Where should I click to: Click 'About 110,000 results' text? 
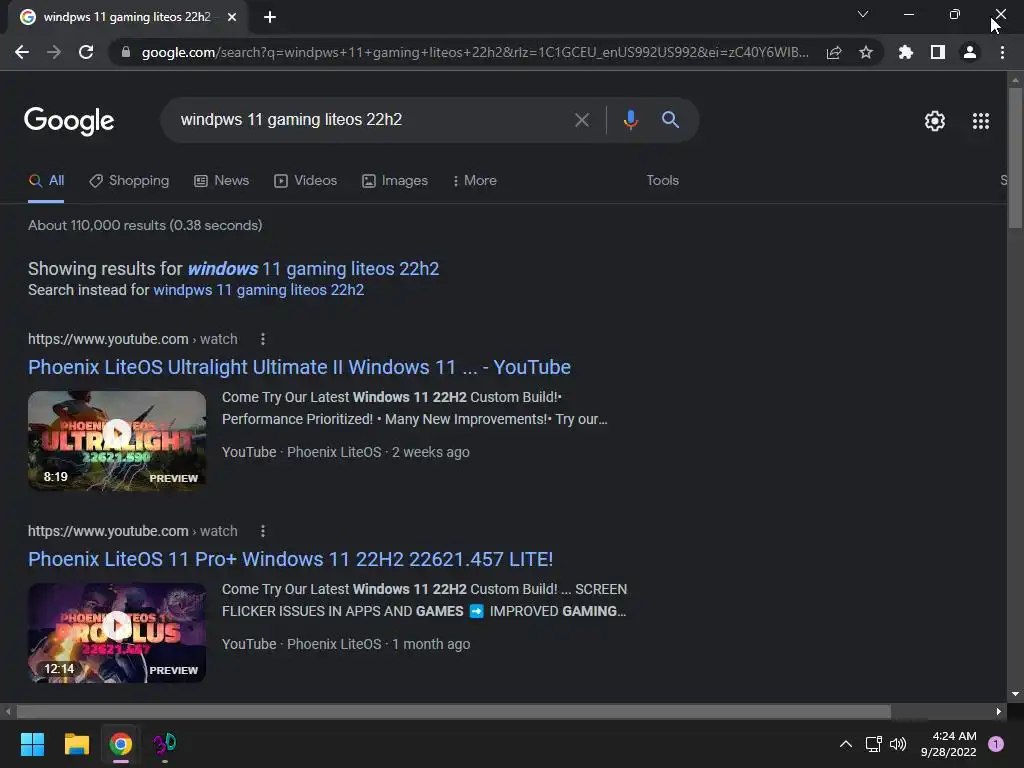[97, 225]
